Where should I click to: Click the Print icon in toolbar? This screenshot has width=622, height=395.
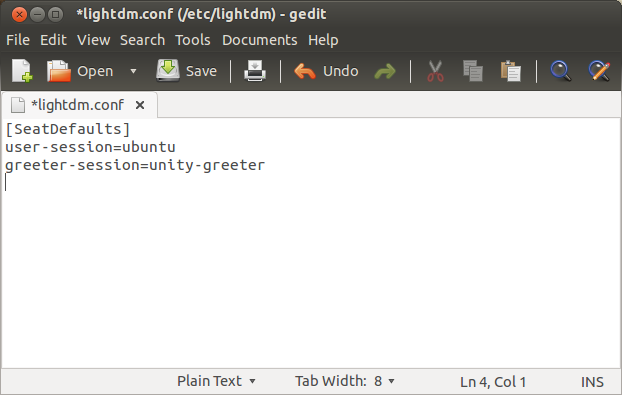coord(255,71)
